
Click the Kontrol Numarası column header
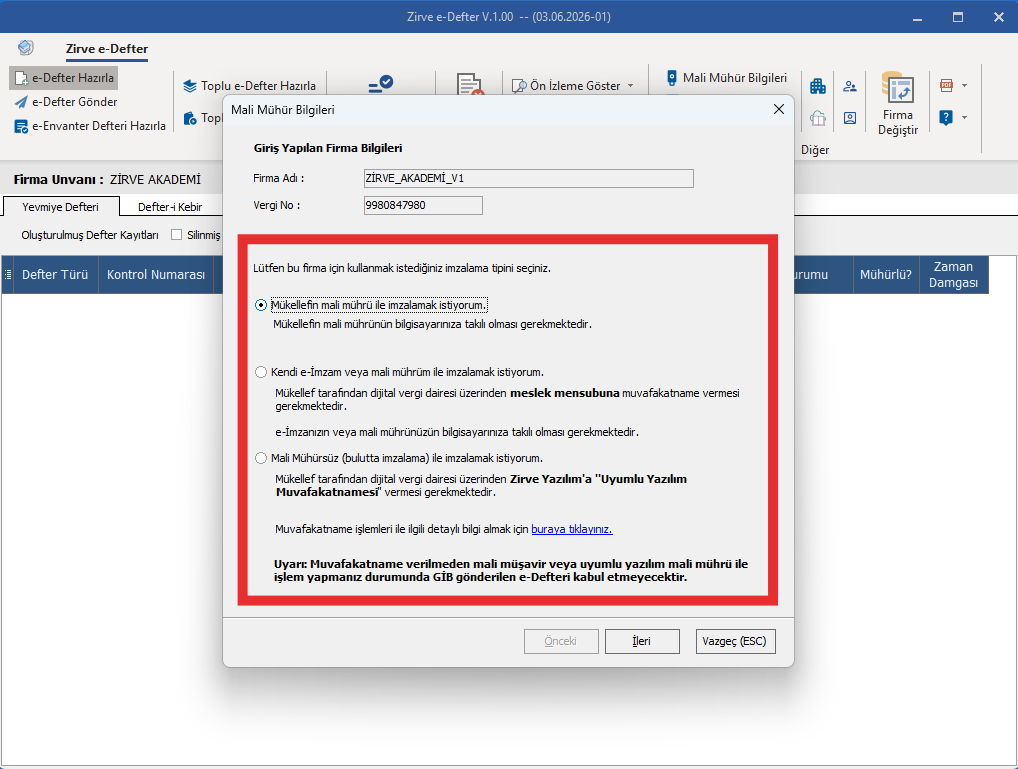pyautogui.click(x=156, y=275)
